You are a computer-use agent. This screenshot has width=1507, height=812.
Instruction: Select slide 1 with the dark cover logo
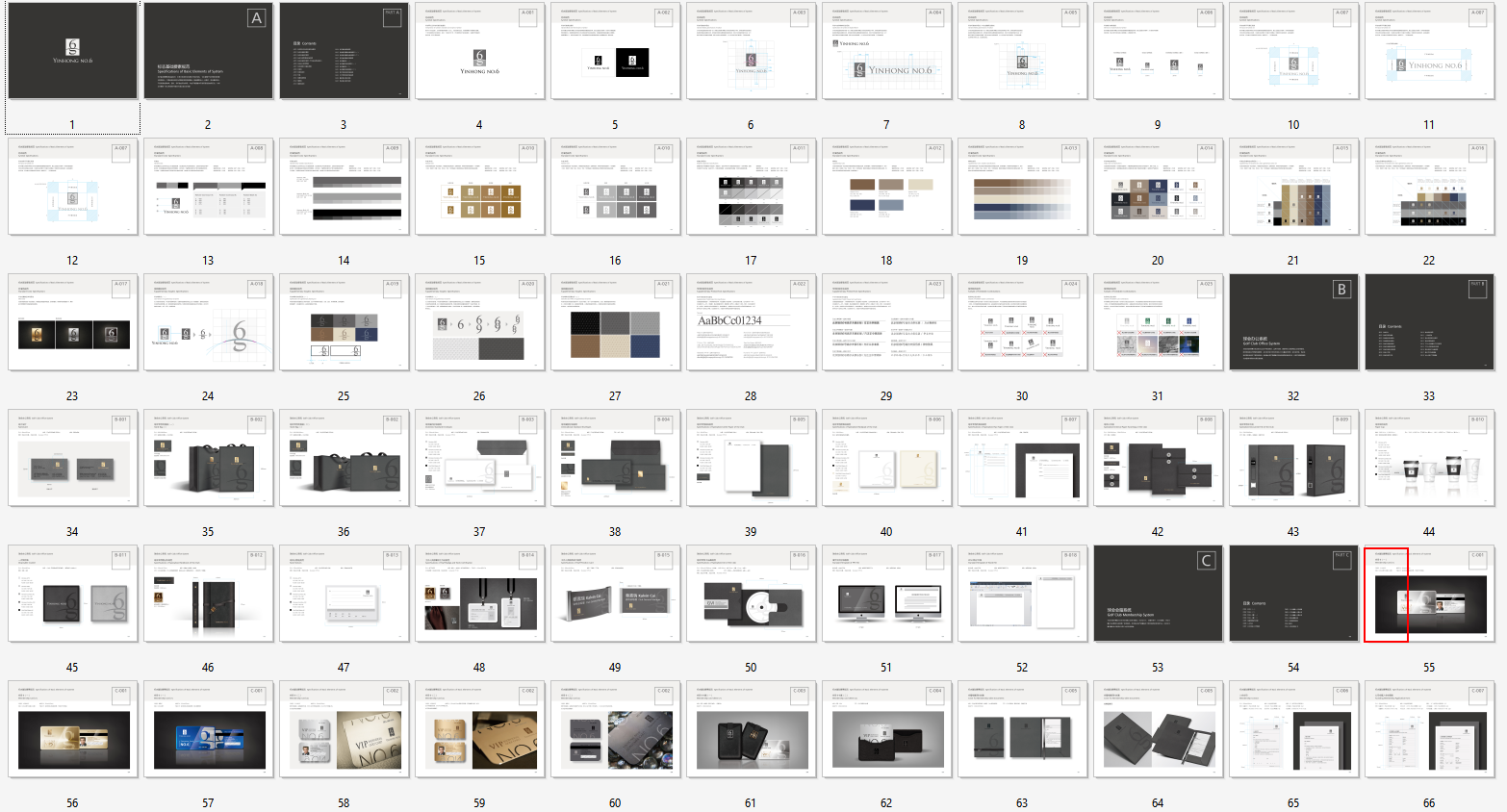[x=72, y=51]
